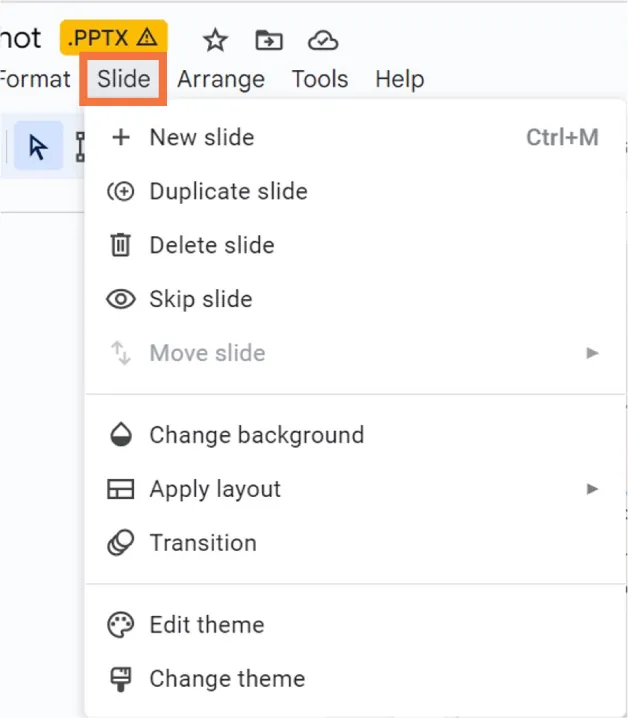Select the Transition menu entry

(203, 543)
